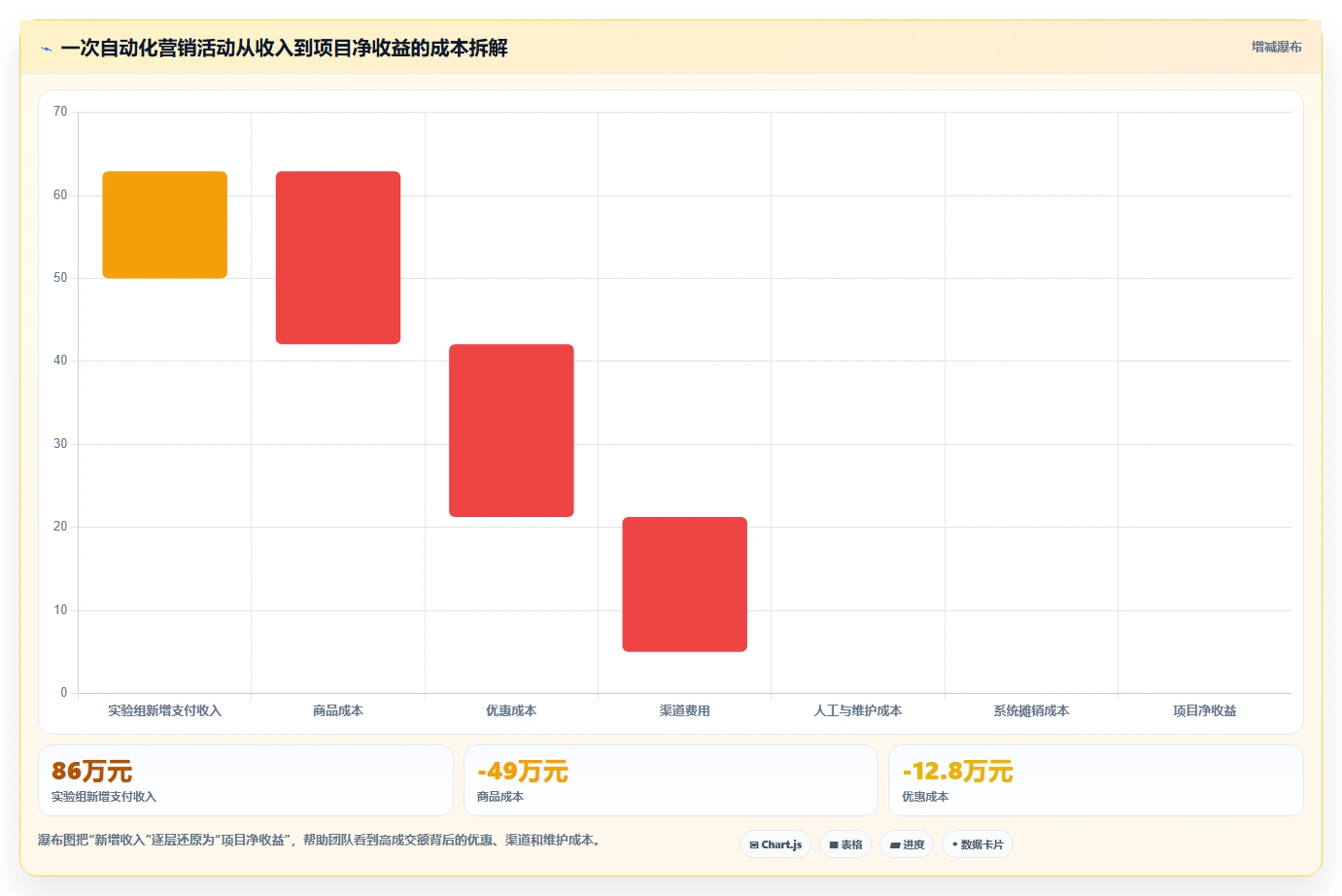Click the y-axis value 60

coord(60,195)
